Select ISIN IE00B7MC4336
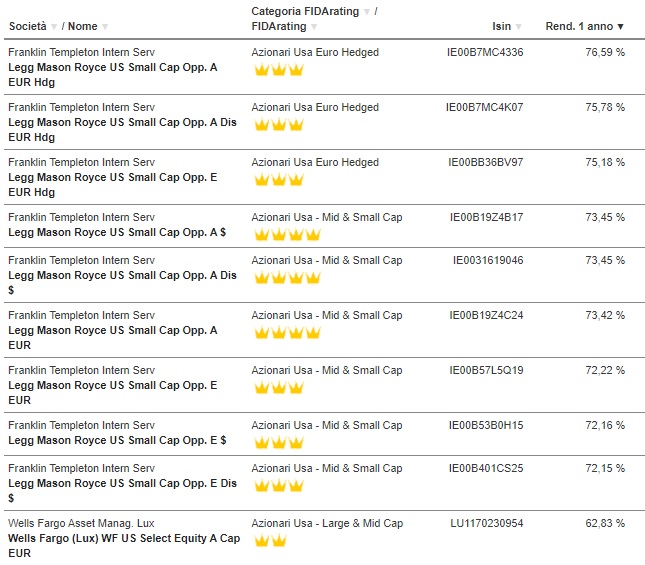 coord(485,52)
